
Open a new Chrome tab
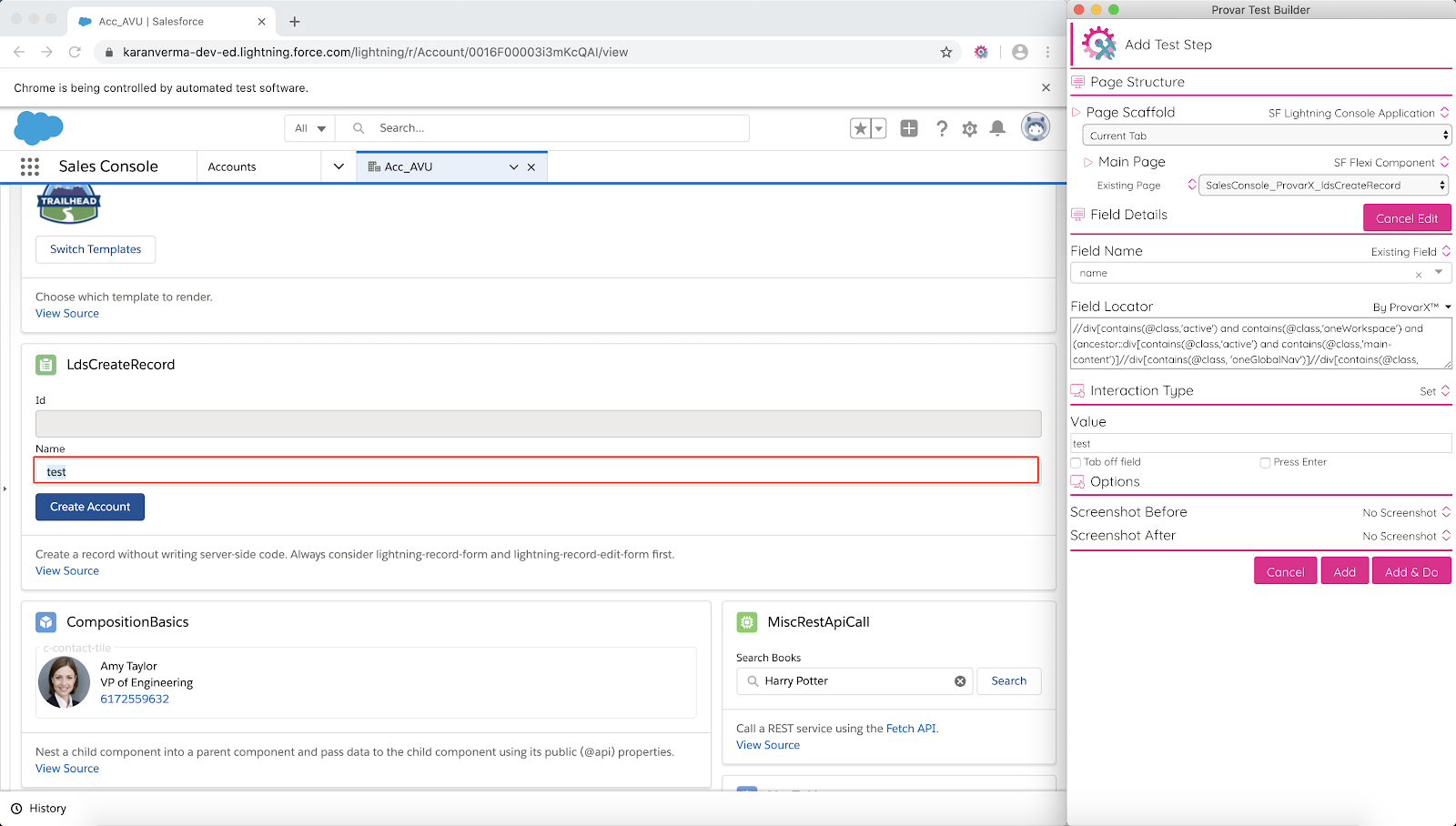point(294,21)
